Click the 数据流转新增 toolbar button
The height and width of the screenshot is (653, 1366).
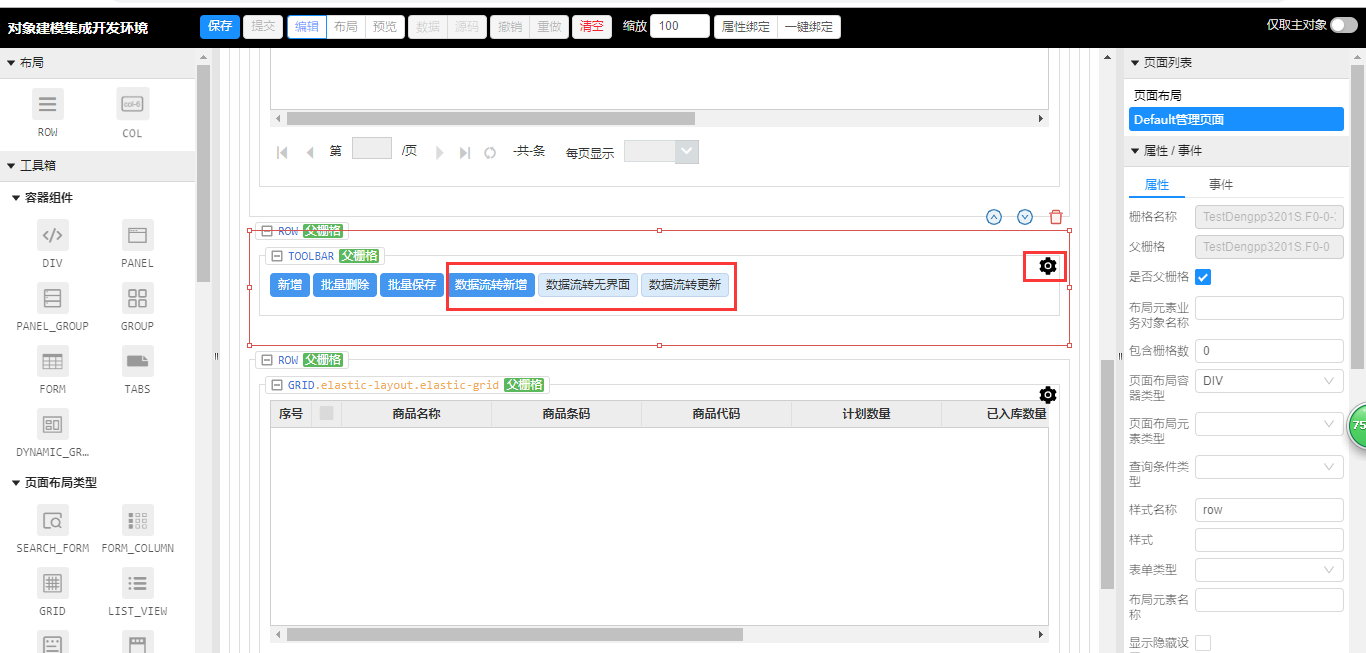pyautogui.click(x=491, y=285)
